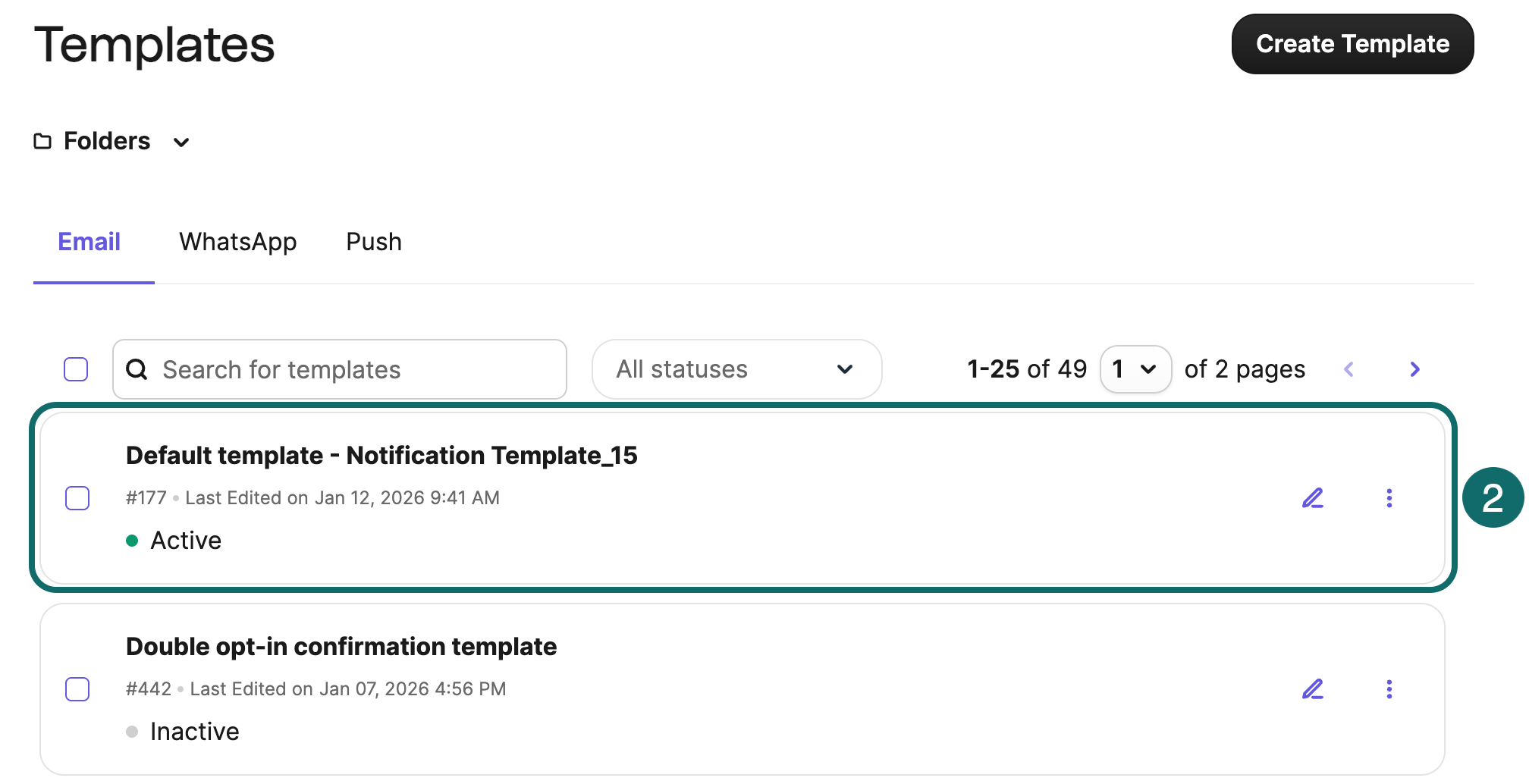This screenshot has width=1529, height=784.
Task: Open three-dot menu for Double opt-in template
Action: [1389, 689]
